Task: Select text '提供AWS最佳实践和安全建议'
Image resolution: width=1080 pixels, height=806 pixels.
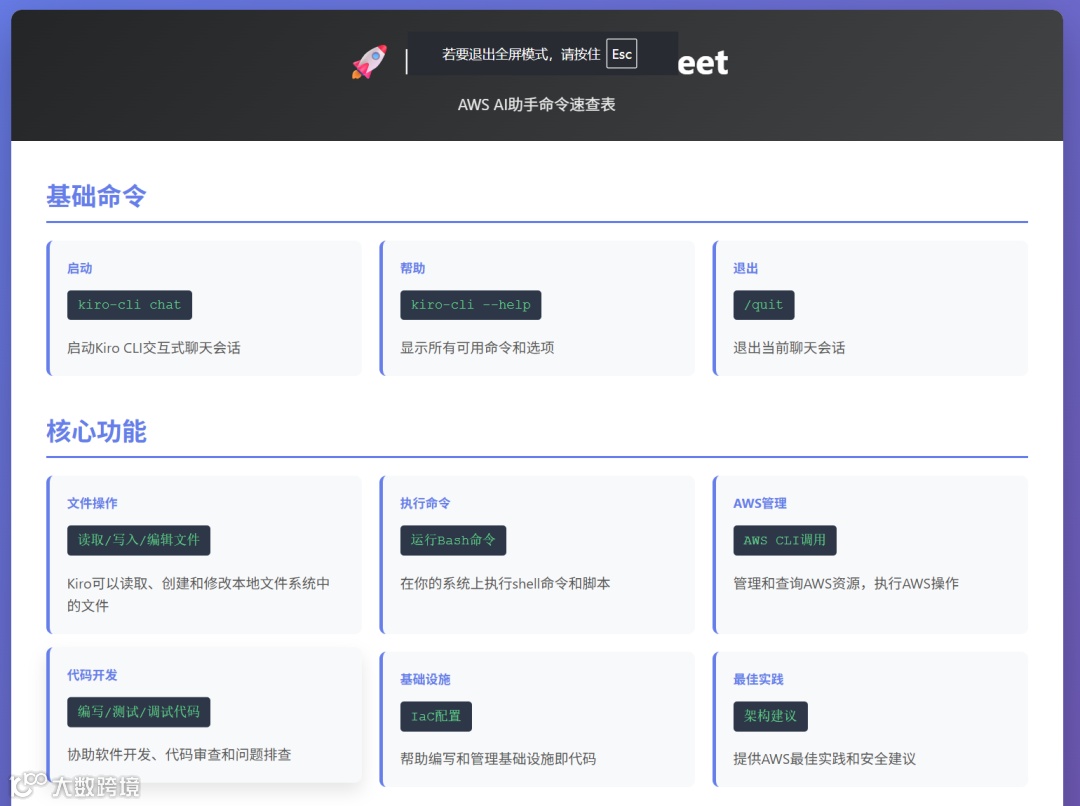Action: pyautogui.click(x=824, y=759)
